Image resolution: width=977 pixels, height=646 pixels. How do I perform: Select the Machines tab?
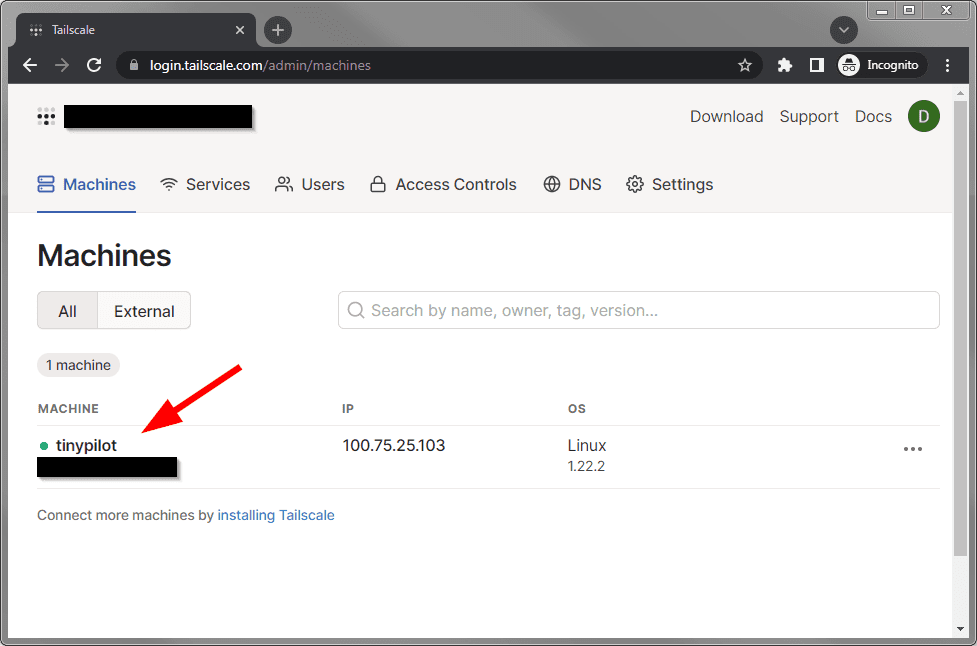[x=87, y=184]
